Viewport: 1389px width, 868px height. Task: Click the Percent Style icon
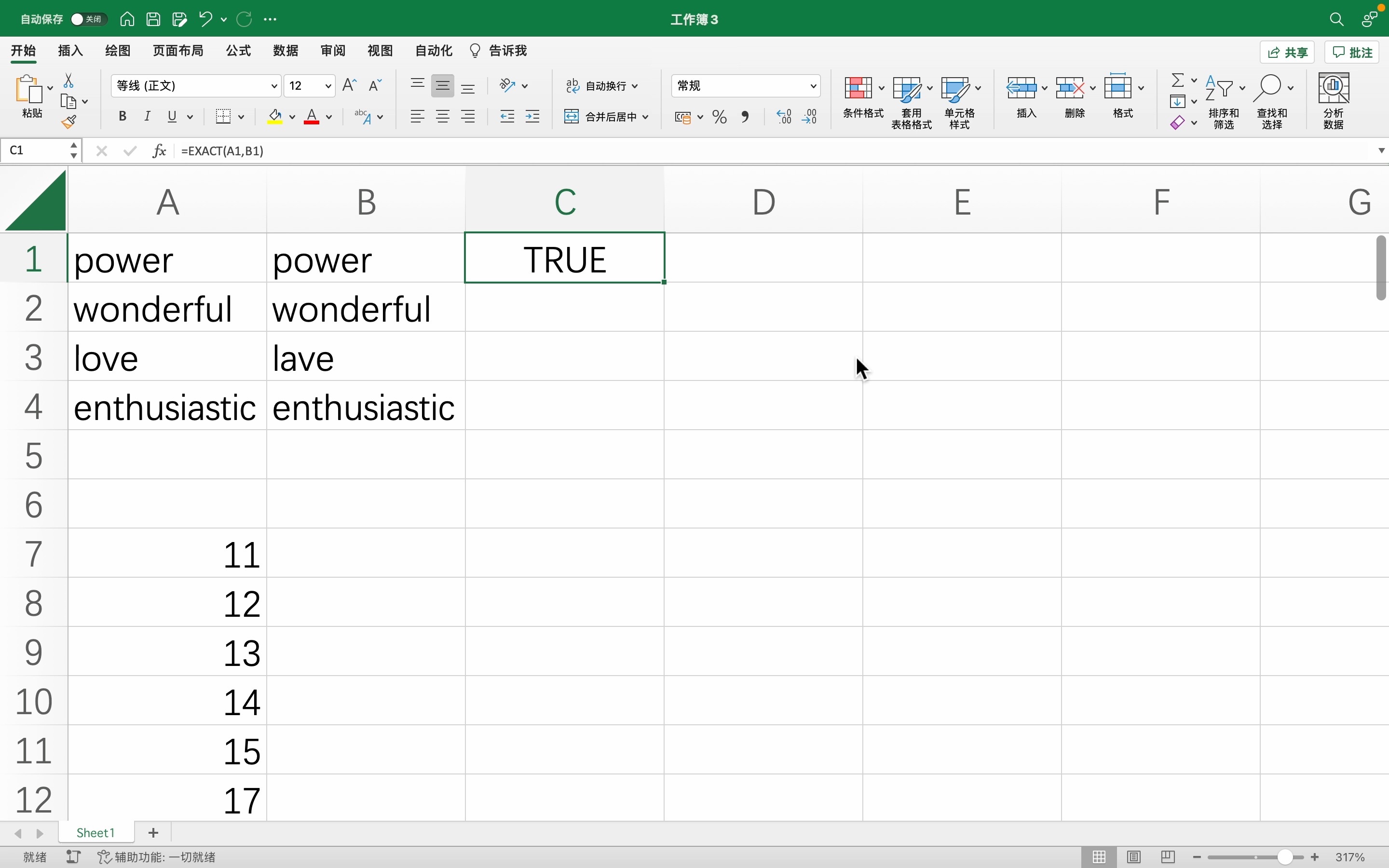click(x=719, y=117)
